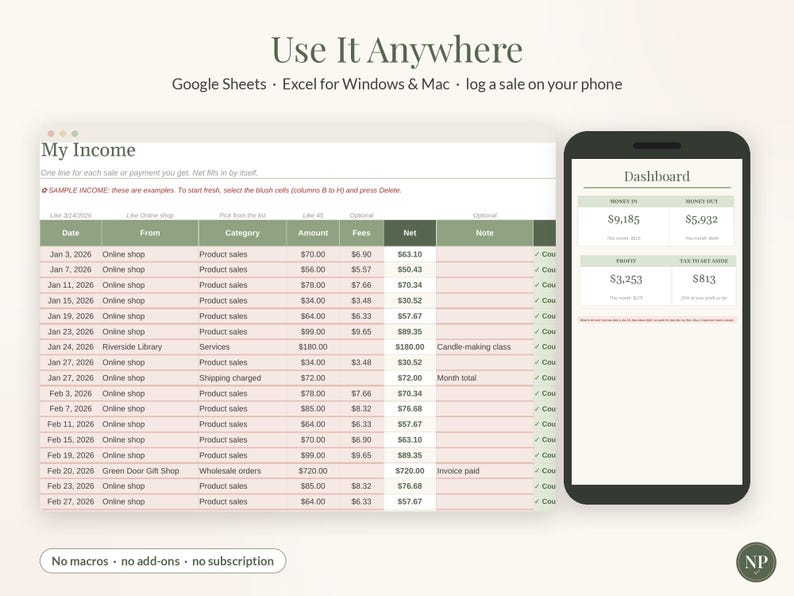Click Money In value $9,185
Viewport: 794px width, 596px height.
624,219
